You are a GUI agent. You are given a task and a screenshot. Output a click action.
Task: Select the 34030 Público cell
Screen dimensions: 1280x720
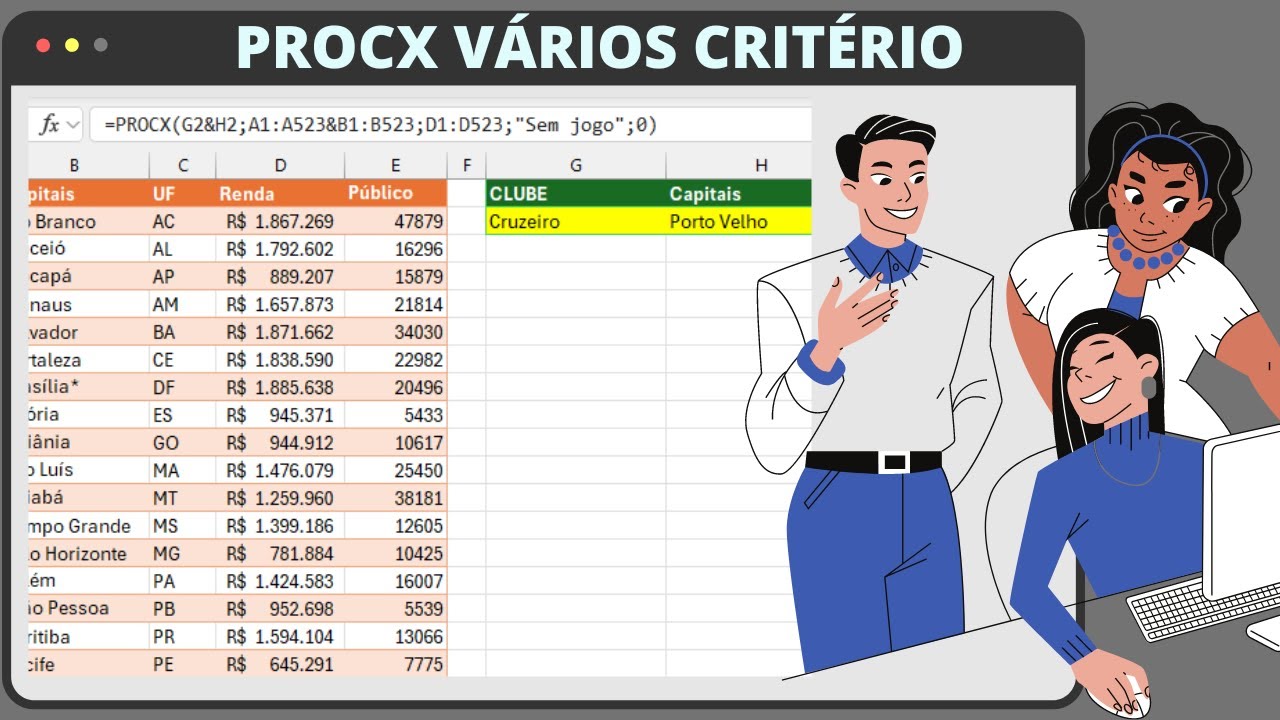click(396, 332)
